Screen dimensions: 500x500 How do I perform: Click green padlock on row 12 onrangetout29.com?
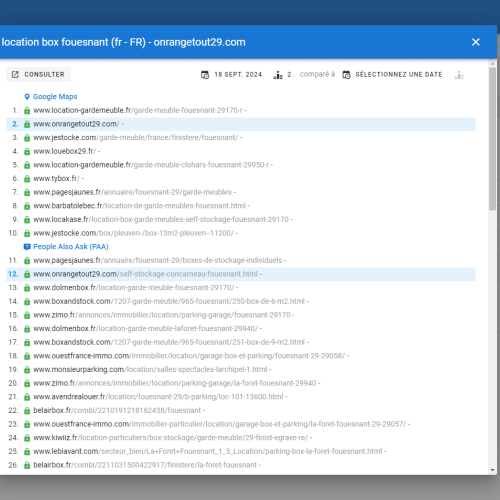coord(27,274)
